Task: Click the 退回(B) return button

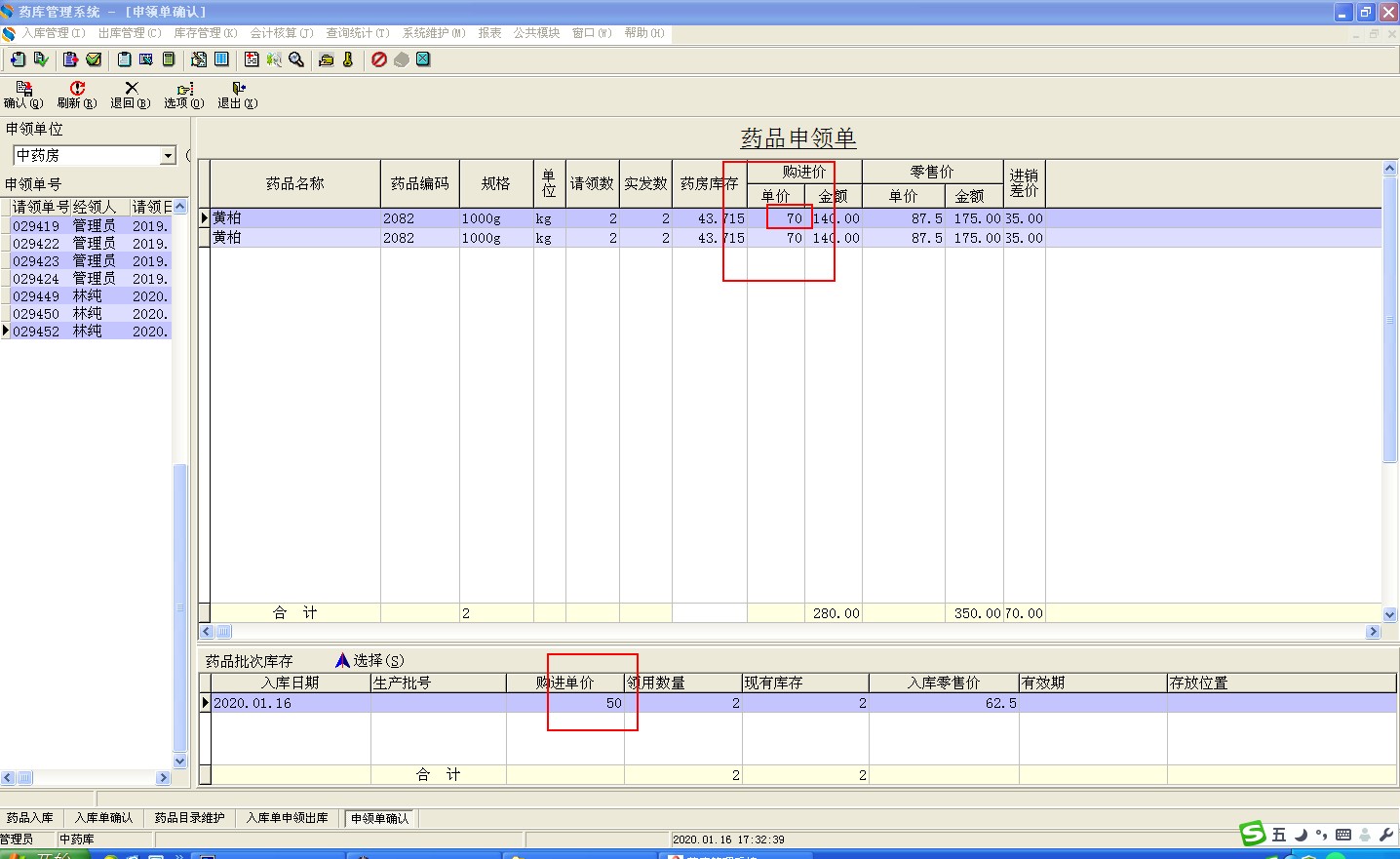Action: pos(131,95)
